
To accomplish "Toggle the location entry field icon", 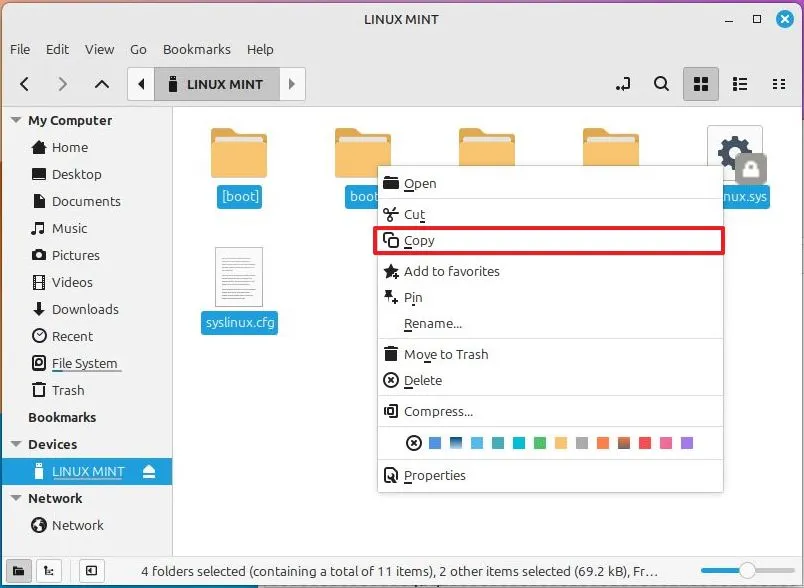I will tap(622, 84).
